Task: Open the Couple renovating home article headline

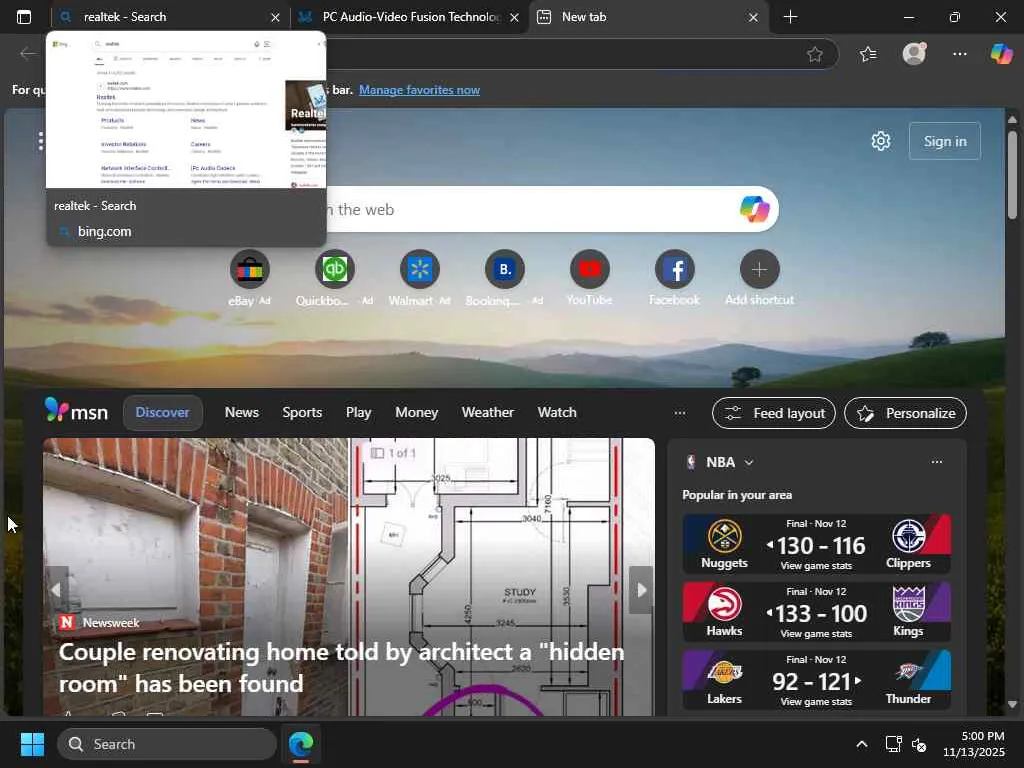Action: click(x=342, y=667)
